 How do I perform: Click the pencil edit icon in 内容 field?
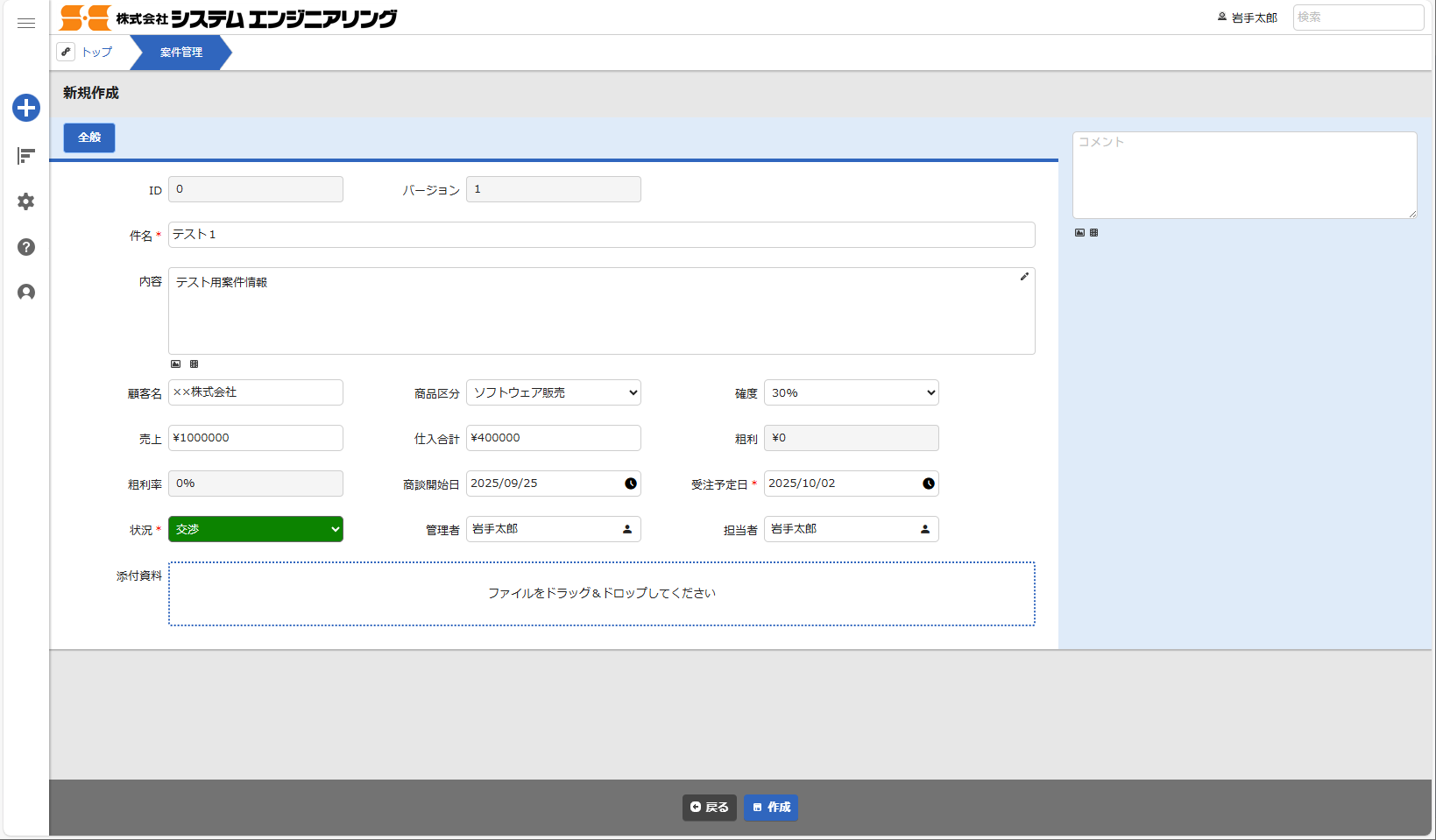pos(1024,277)
